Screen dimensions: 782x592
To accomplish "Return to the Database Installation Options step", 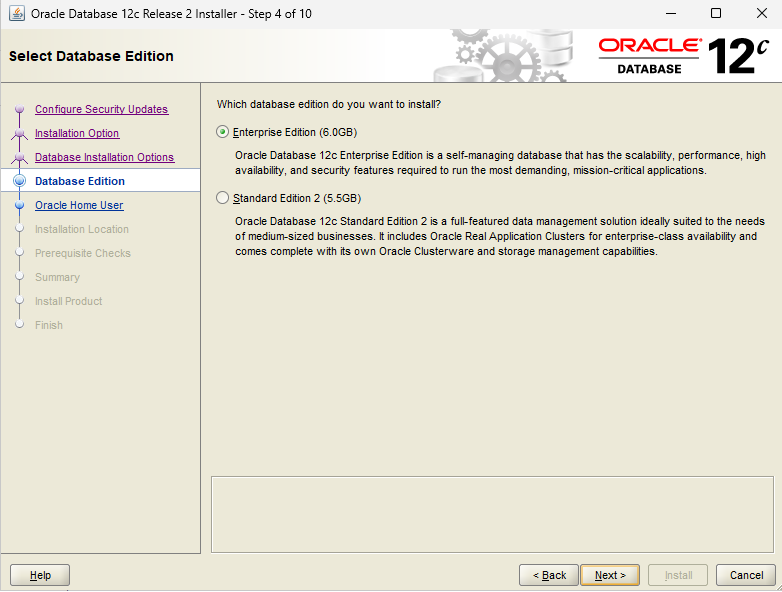I will 104,157.
